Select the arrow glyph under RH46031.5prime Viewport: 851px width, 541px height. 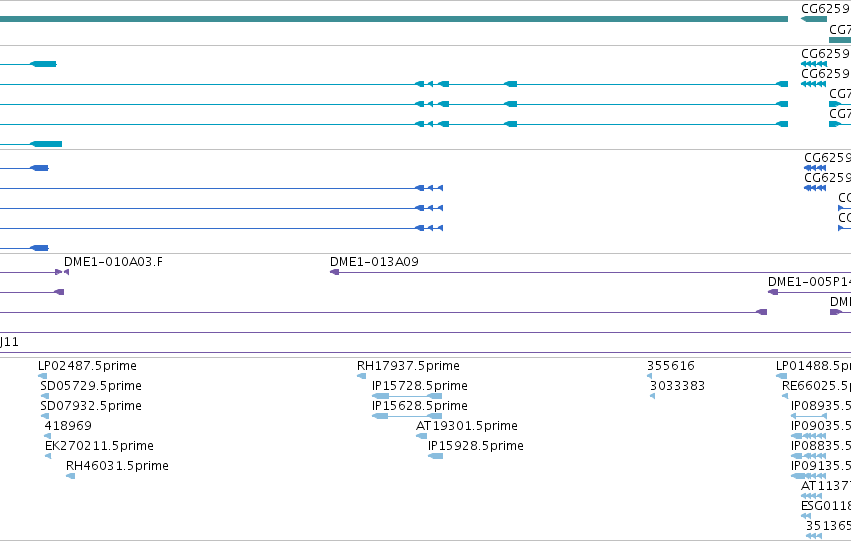[x=71, y=476]
